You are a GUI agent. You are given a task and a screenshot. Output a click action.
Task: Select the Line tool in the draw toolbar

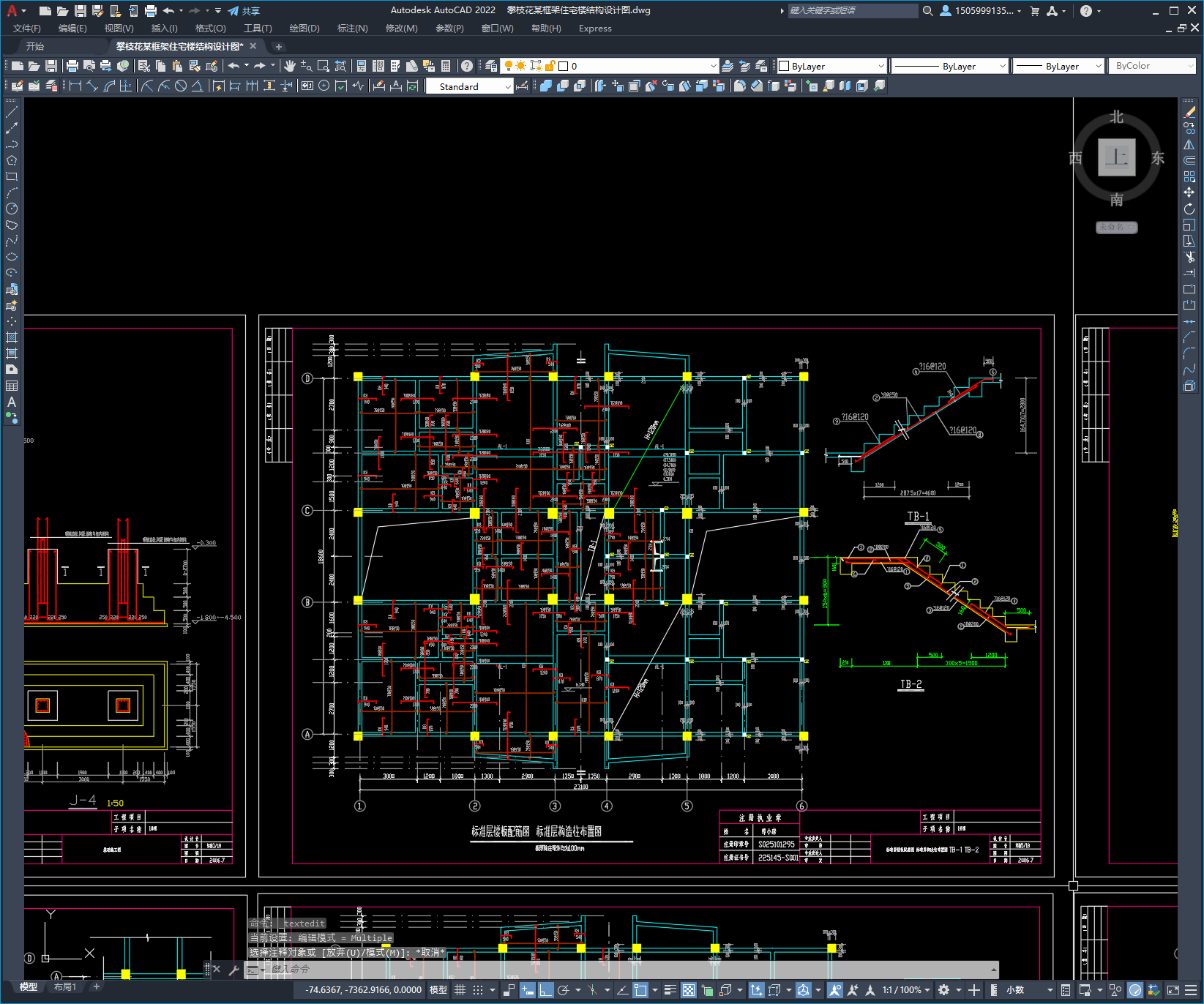click(12, 112)
